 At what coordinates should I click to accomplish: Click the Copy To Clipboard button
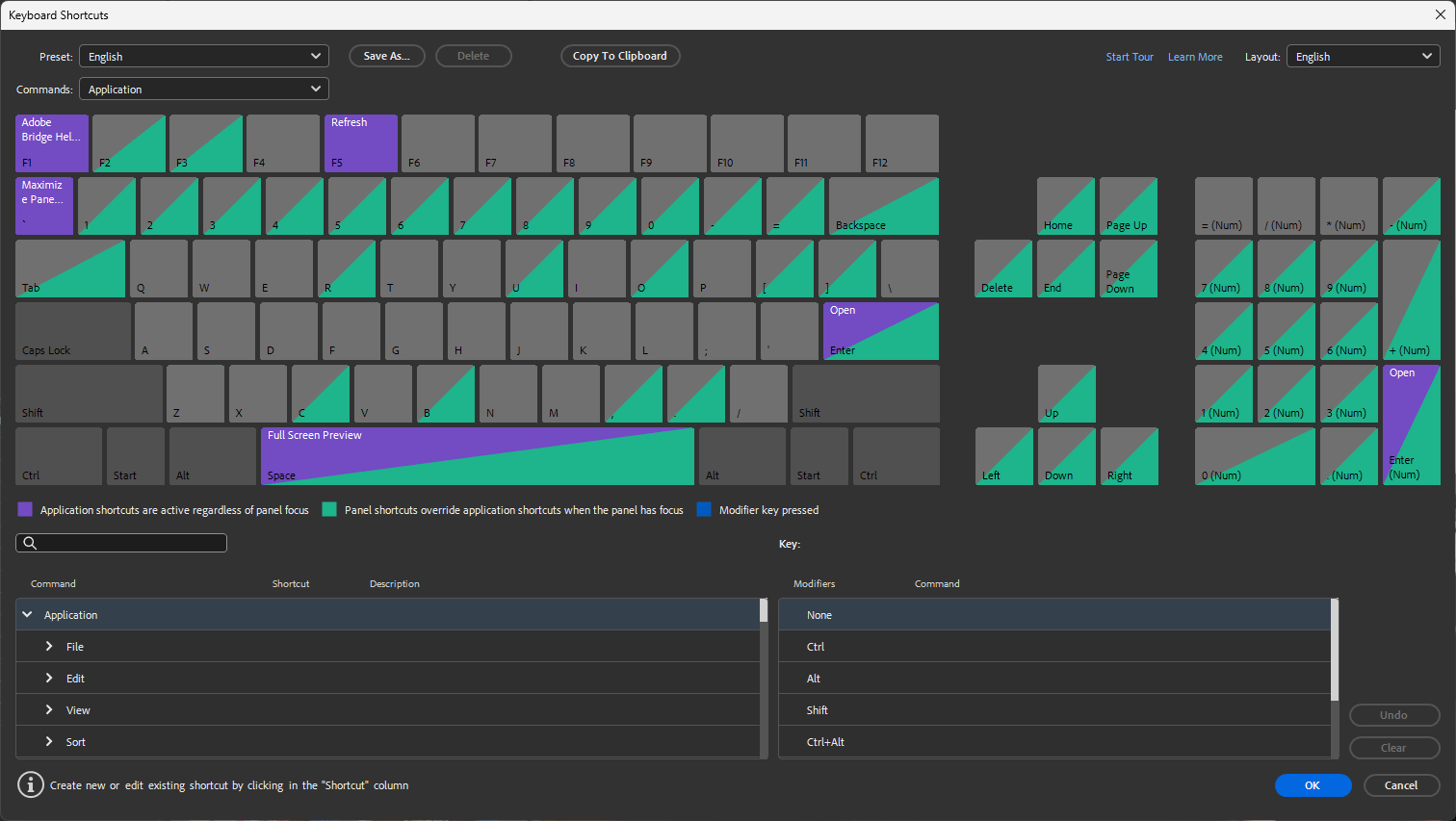point(619,55)
